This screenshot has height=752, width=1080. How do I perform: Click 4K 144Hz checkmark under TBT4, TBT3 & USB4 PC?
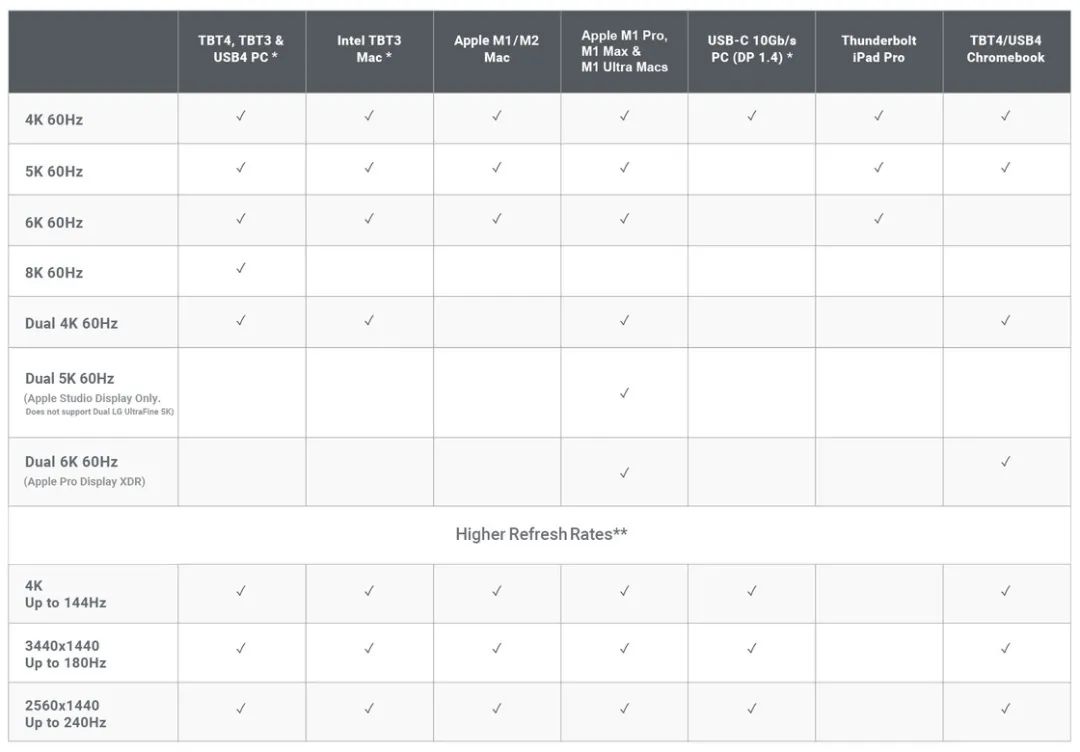pos(241,591)
